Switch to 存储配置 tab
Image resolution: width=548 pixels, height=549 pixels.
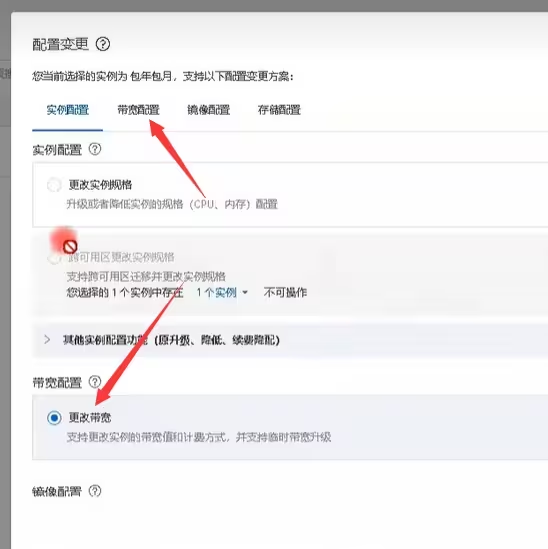click(279, 110)
